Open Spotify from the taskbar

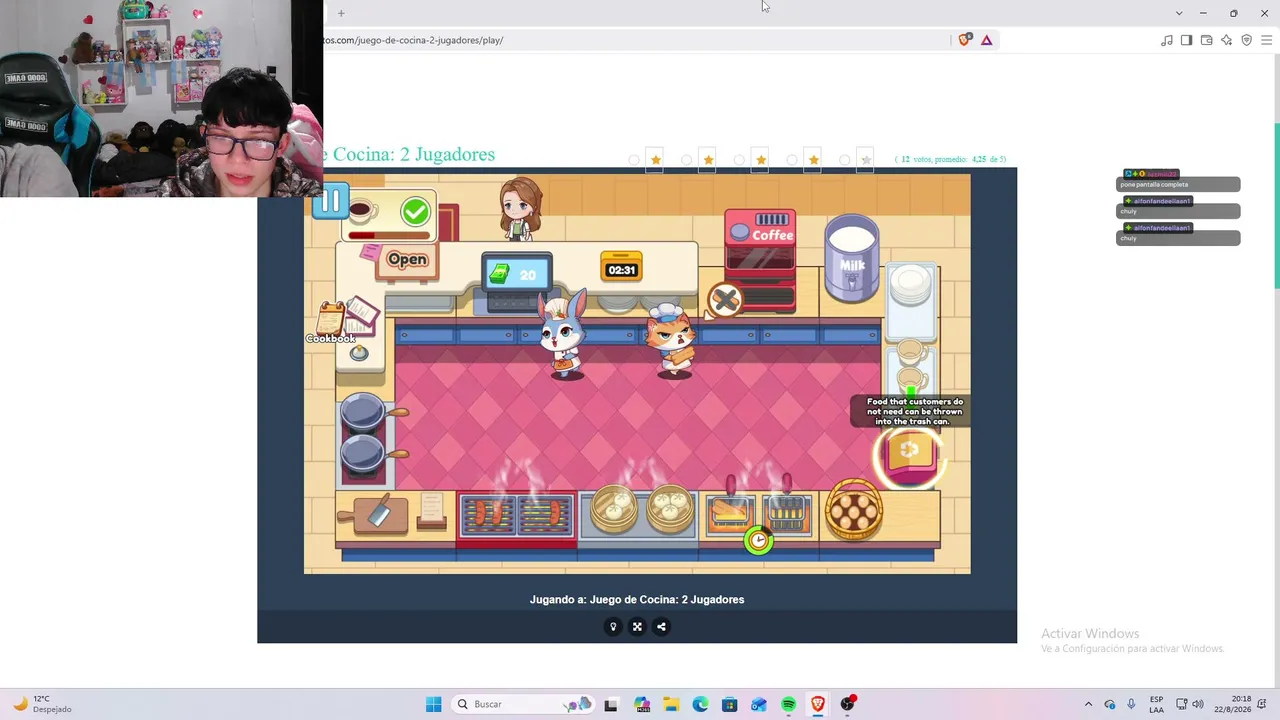coord(789,704)
